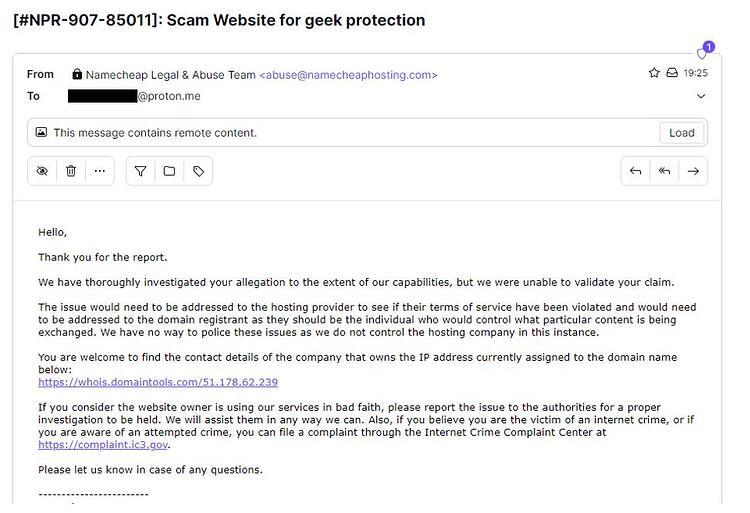This screenshot has height=513, width=750.
Task: Open whois.domaintools.com IP link
Action: [x=158, y=382]
